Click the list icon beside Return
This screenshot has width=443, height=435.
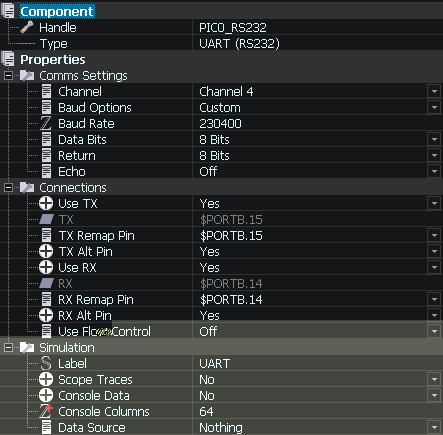pyautogui.click(x=46, y=155)
